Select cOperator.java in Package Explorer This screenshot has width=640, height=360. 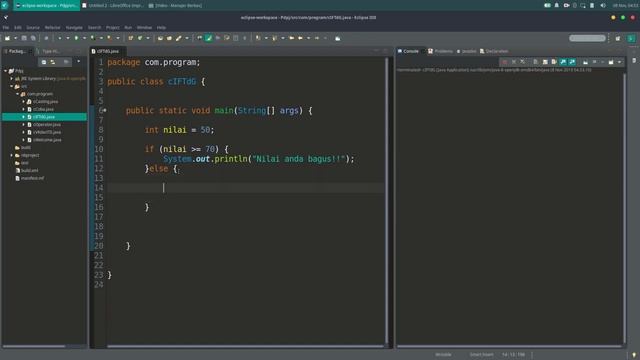(x=47, y=124)
